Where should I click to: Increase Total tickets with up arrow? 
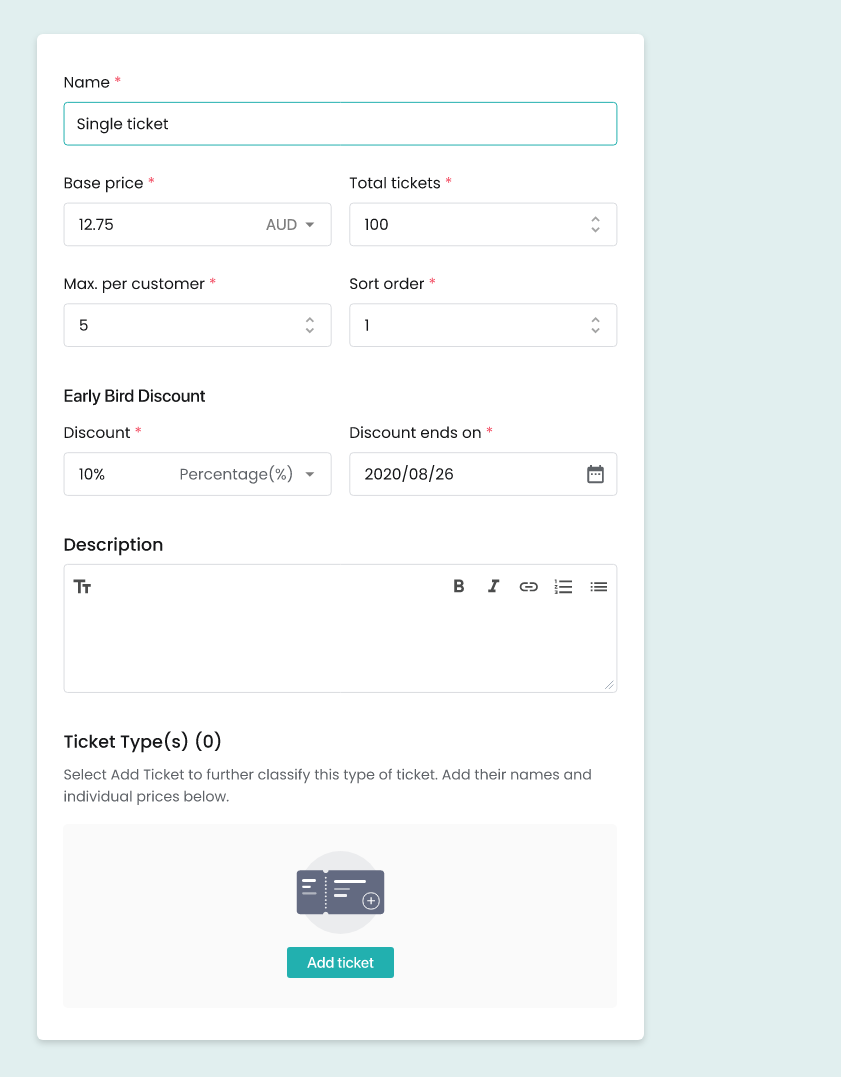(595, 219)
